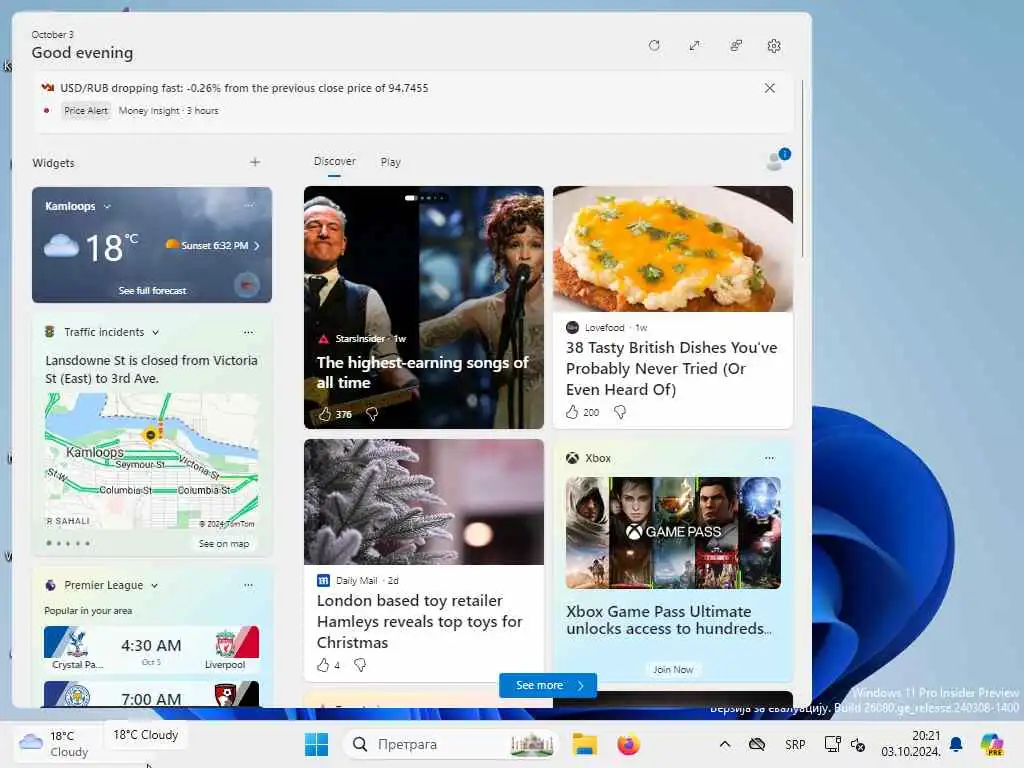
Task: Expand the Kamloops location dropdown
Action: click(107, 206)
